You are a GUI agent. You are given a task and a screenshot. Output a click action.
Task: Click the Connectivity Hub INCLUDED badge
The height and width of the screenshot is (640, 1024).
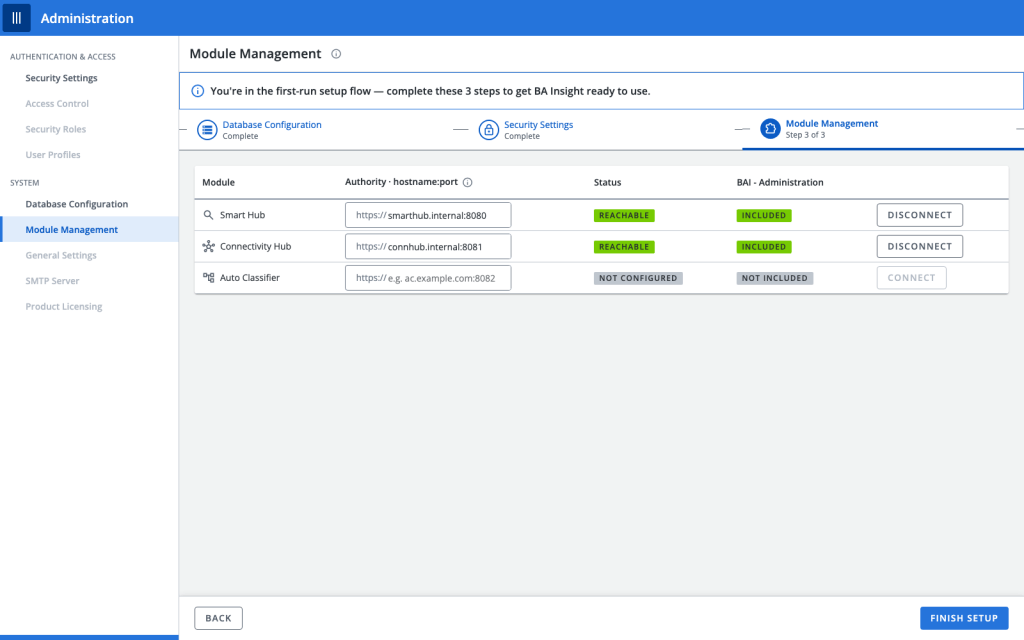click(x=763, y=247)
